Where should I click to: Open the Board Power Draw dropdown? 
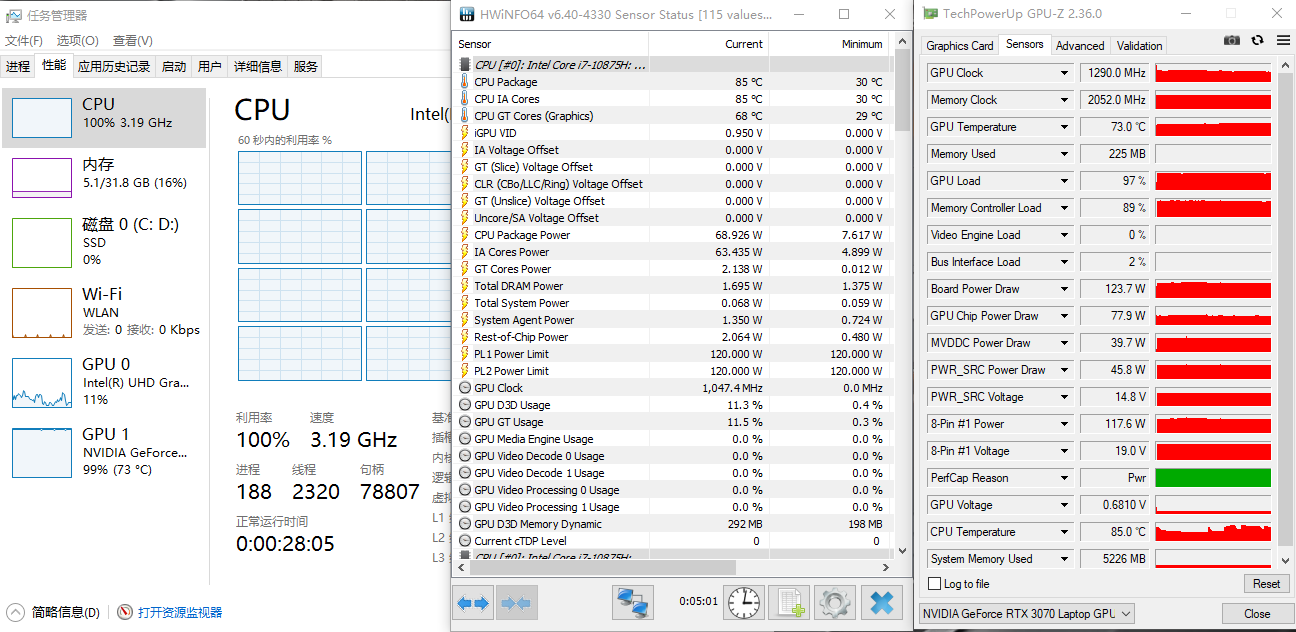click(1065, 289)
